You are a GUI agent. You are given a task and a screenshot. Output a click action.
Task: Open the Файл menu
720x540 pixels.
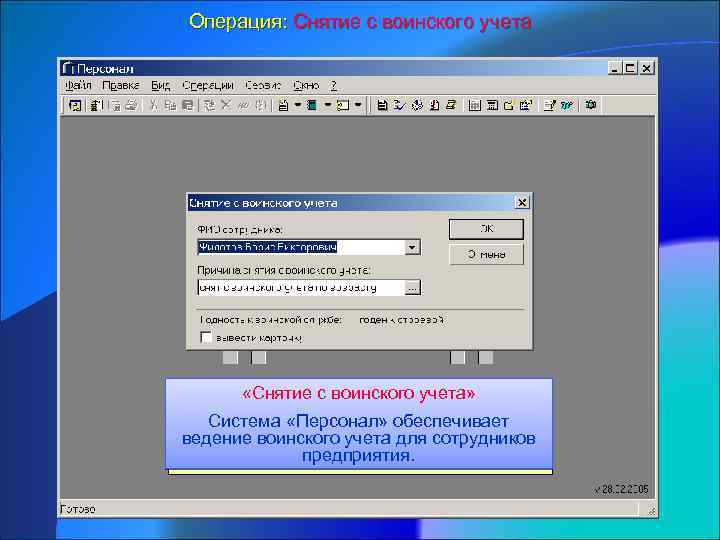pos(79,85)
